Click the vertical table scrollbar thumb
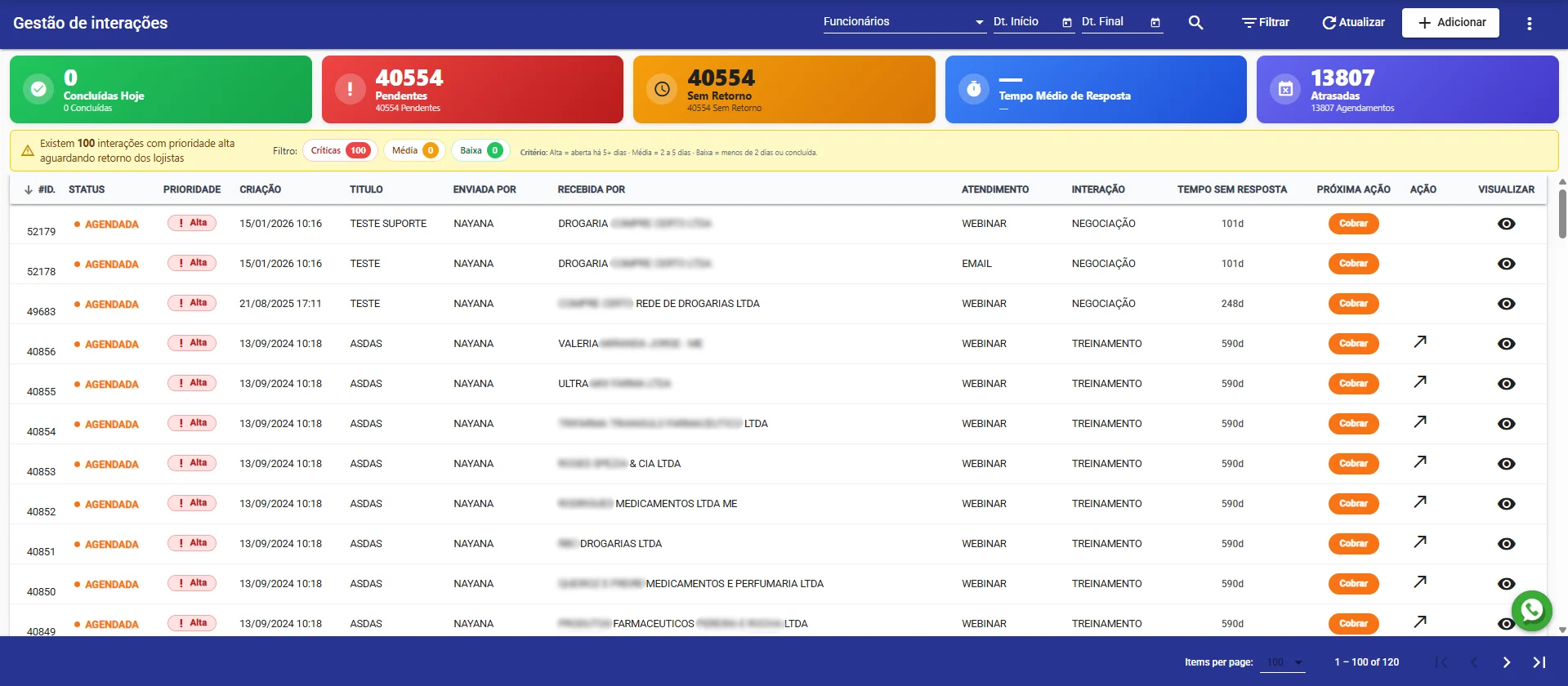Screen dimensions: 1568x686 coord(1562,213)
